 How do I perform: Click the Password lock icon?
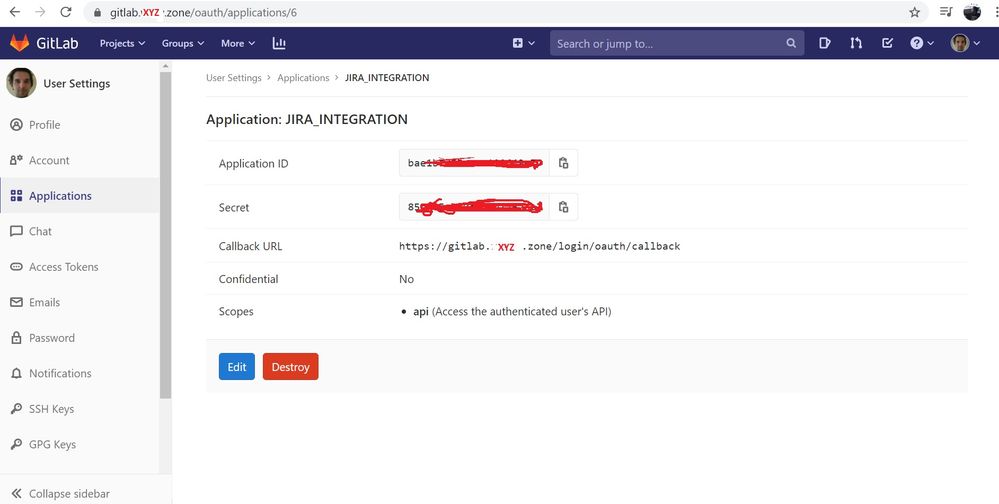coord(17,338)
